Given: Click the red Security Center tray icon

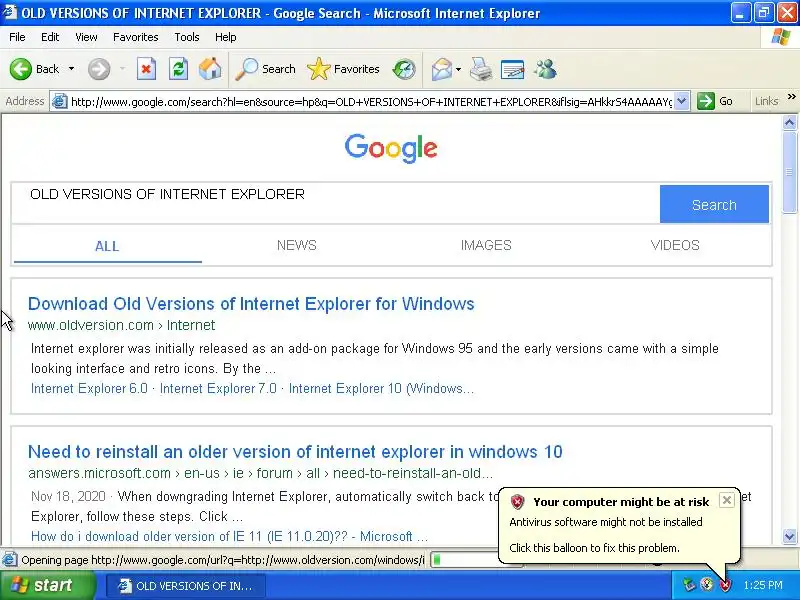Looking at the screenshot, I should tap(725, 585).
